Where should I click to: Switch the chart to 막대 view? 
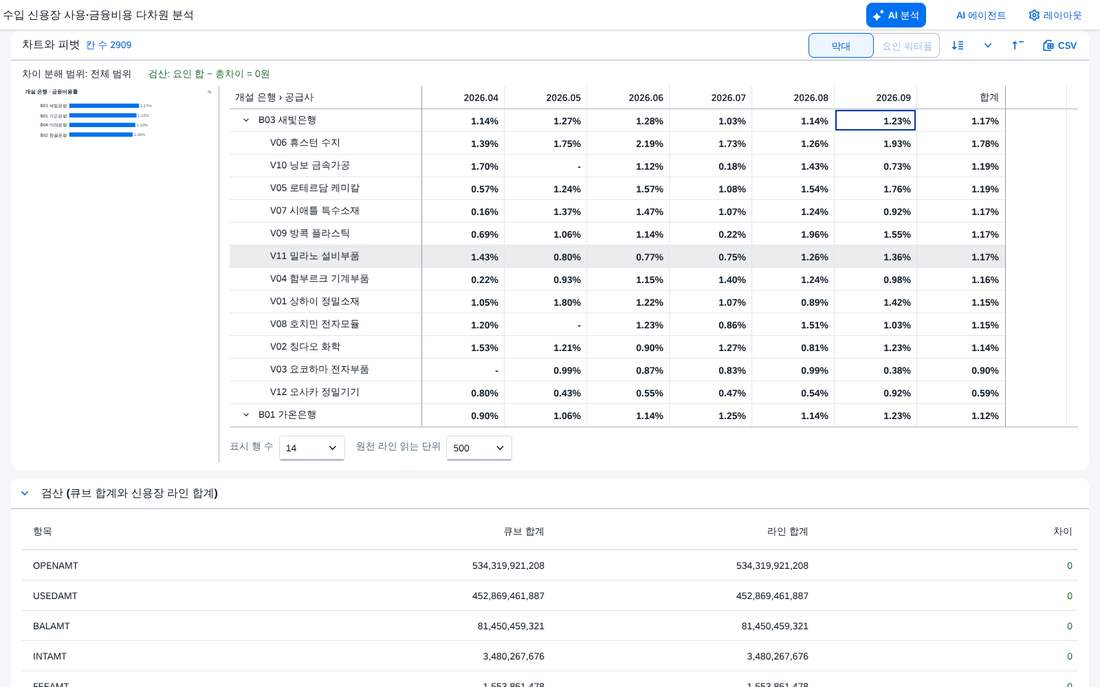[x=840, y=46]
